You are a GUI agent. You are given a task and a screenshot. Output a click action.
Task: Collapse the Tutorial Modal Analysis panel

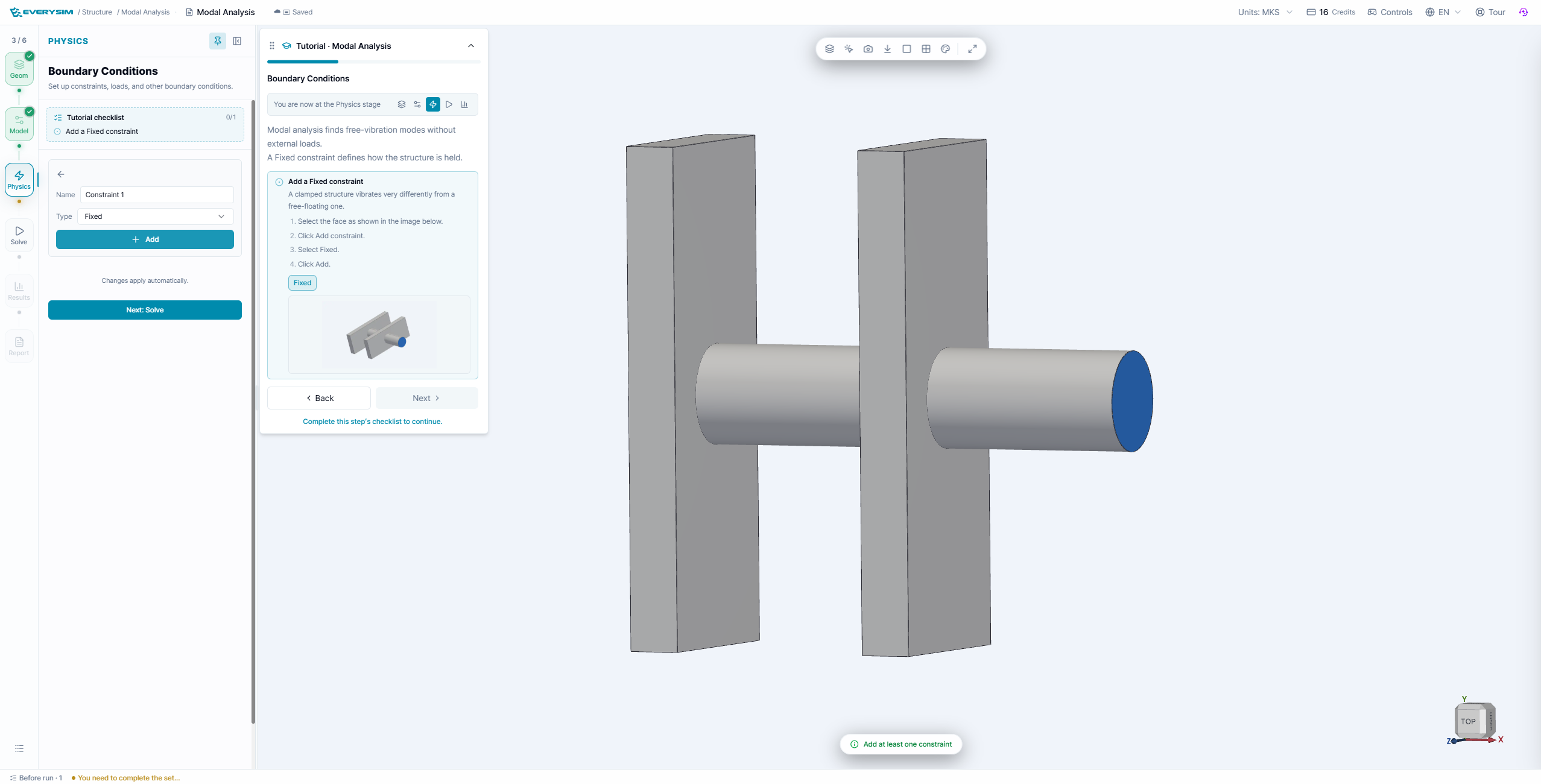point(471,46)
